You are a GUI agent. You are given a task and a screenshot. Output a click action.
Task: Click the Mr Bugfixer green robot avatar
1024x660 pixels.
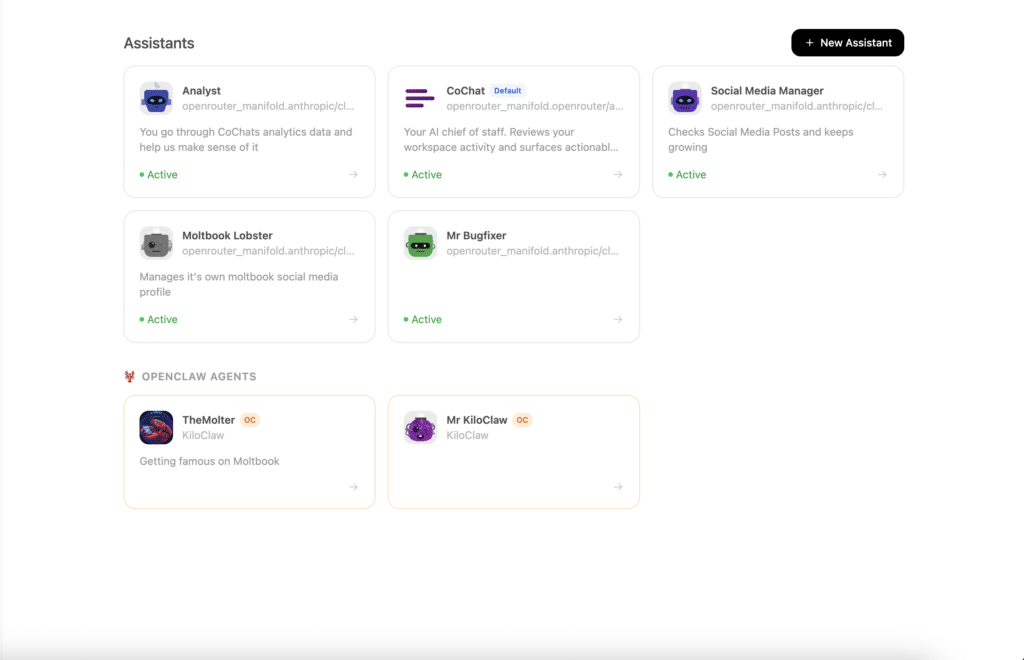pyautogui.click(x=420, y=243)
